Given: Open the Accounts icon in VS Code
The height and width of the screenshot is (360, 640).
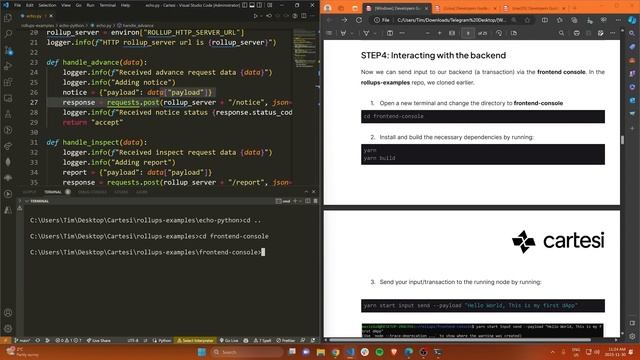Looking at the screenshot, I should coord(8,313).
